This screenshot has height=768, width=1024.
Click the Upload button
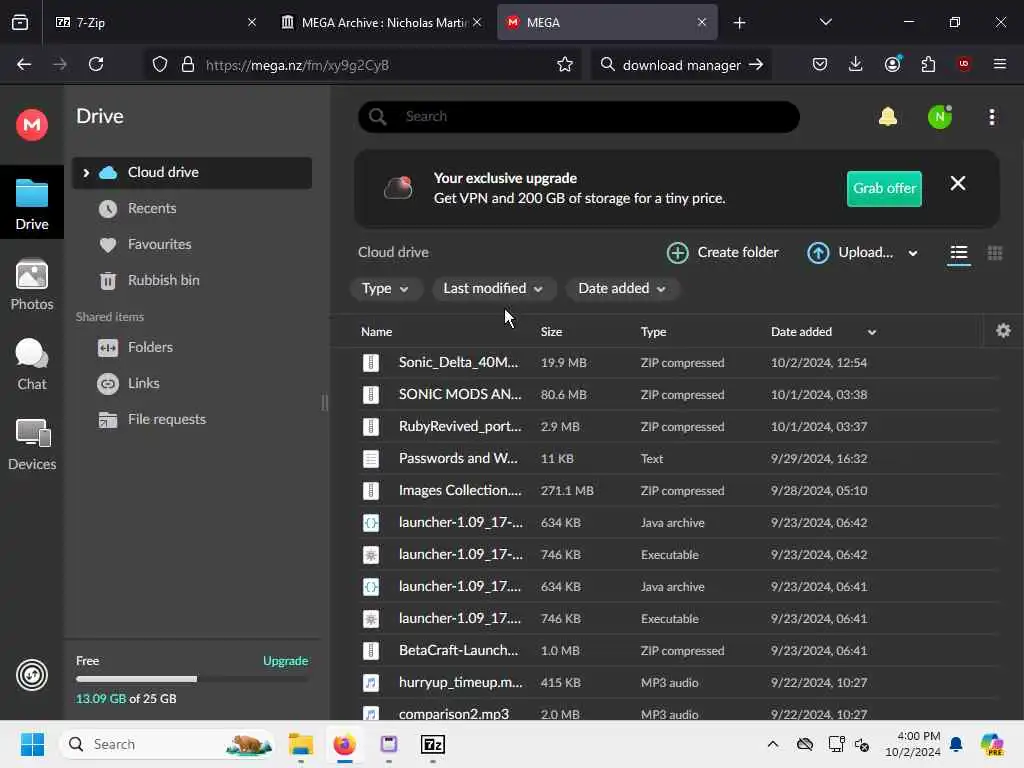point(850,253)
